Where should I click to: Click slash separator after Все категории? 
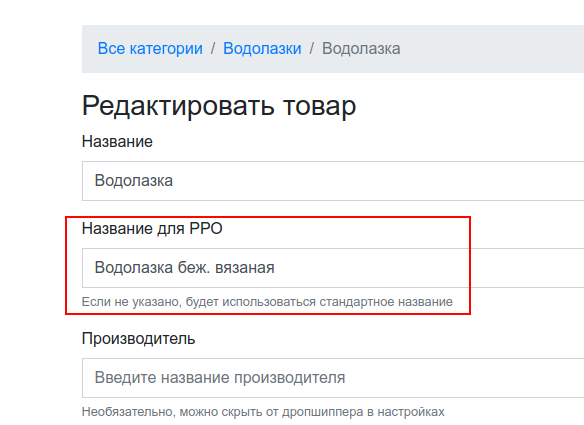213,48
